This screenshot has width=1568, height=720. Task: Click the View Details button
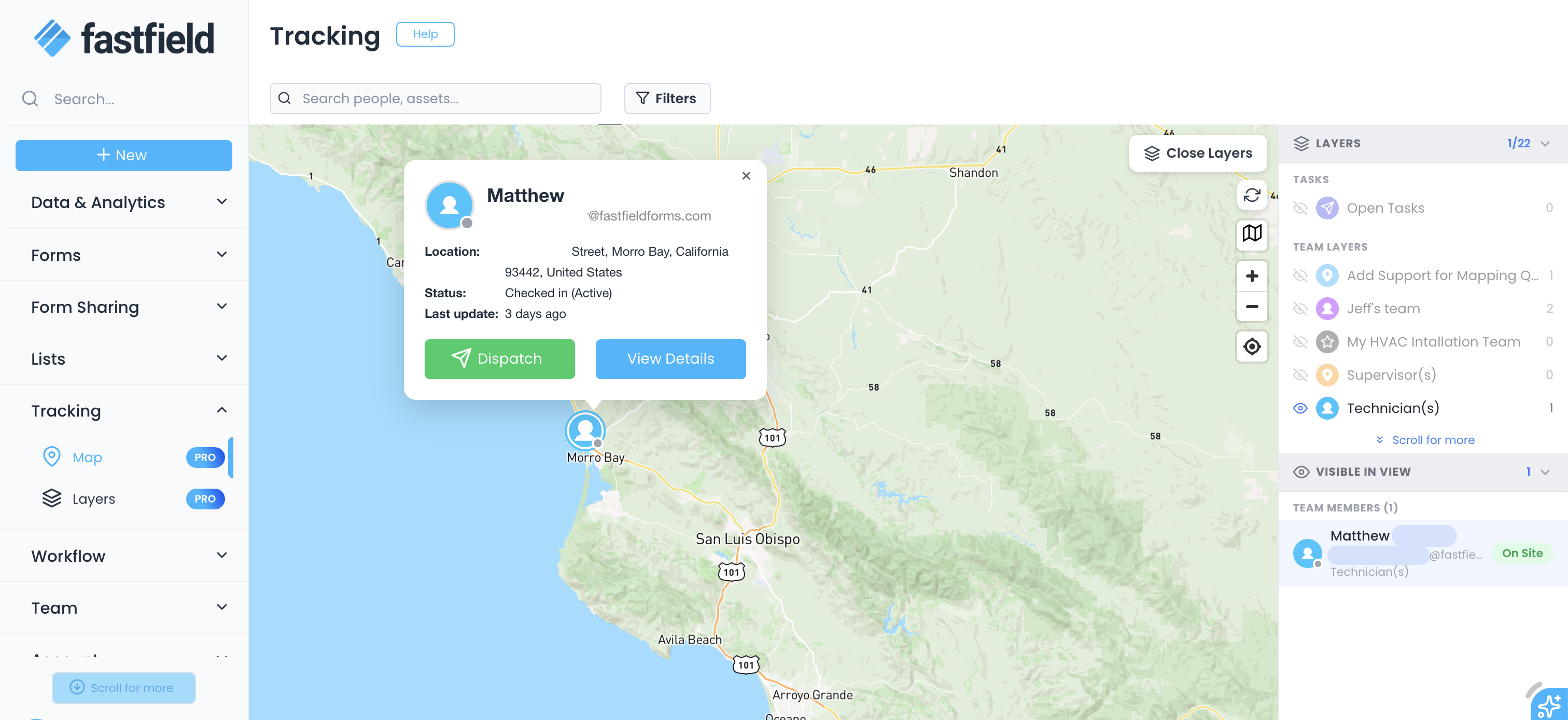[x=670, y=359]
